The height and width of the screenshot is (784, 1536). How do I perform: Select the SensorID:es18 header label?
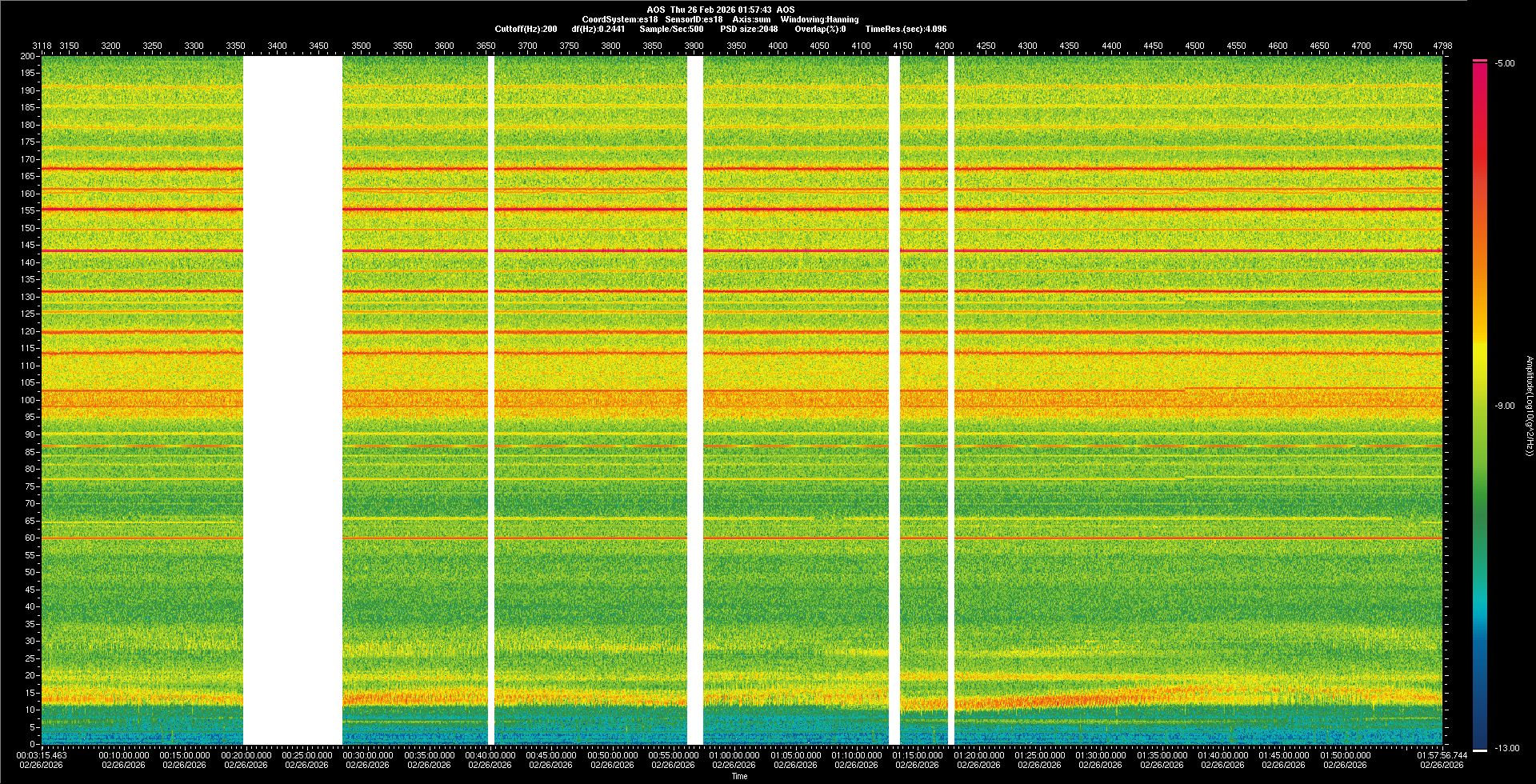click(x=694, y=19)
